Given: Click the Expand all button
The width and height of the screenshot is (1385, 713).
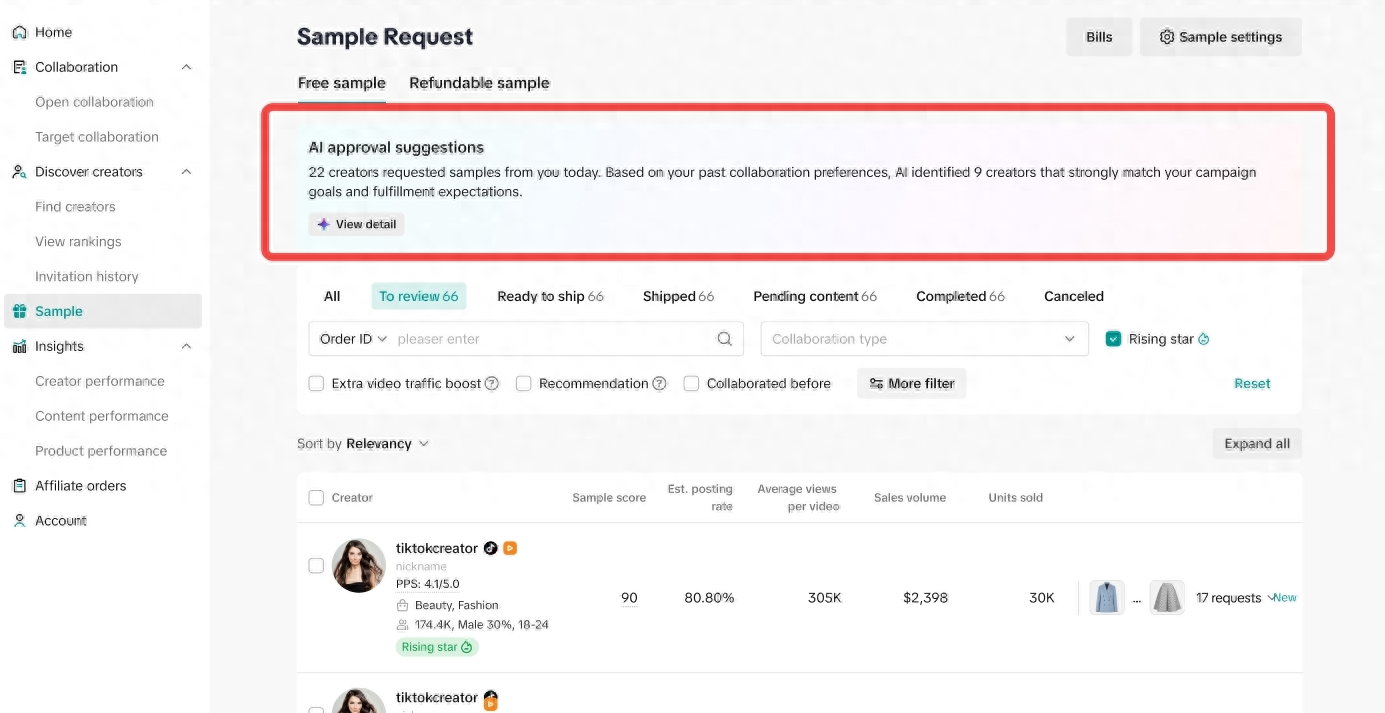Looking at the screenshot, I should 1257,444.
